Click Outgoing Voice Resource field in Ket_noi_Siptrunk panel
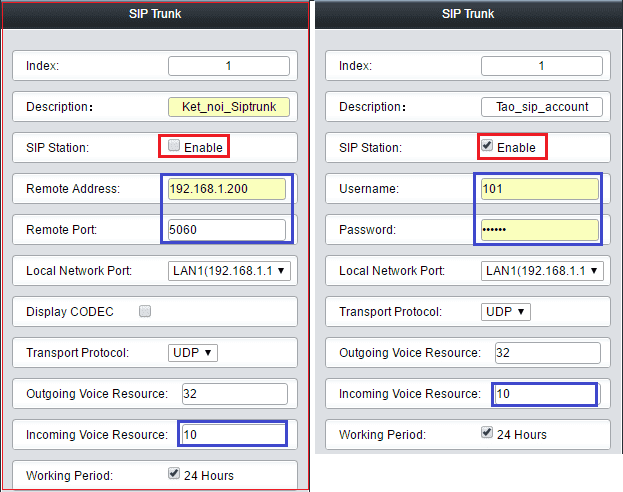Image resolution: width=623 pixels, height=492 pixels. tap(234, 393)
